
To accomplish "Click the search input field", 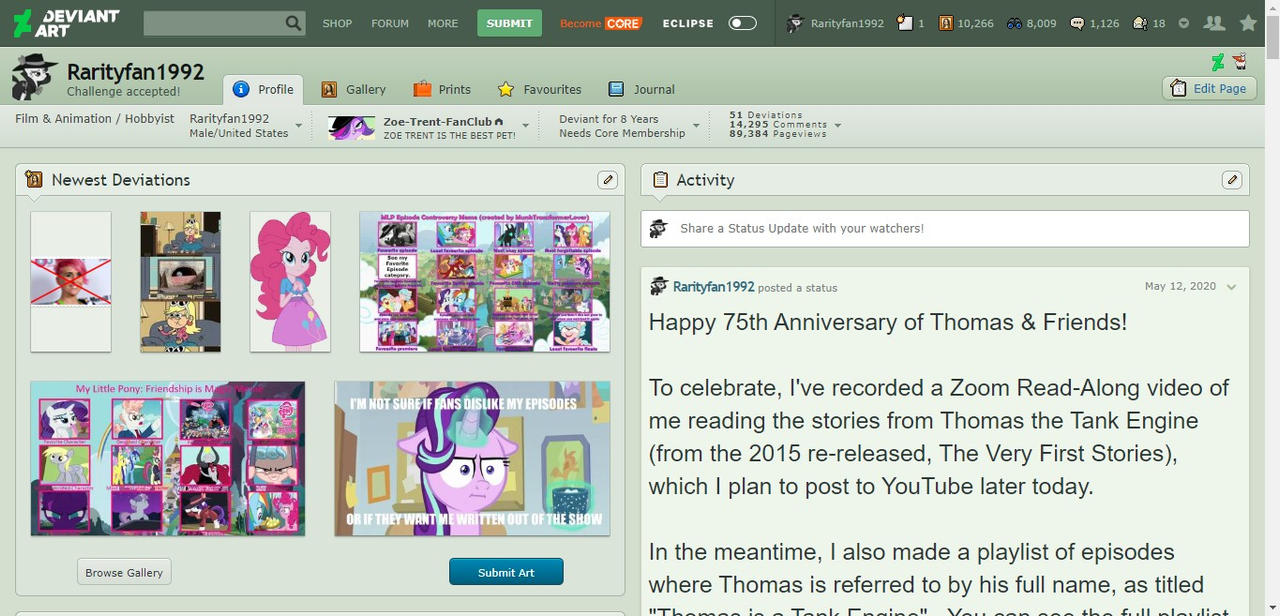I will 213,23.
